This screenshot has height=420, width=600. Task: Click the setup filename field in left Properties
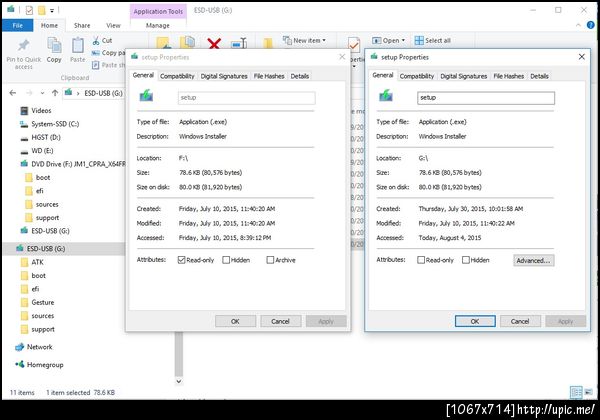(x=246, y=98)
